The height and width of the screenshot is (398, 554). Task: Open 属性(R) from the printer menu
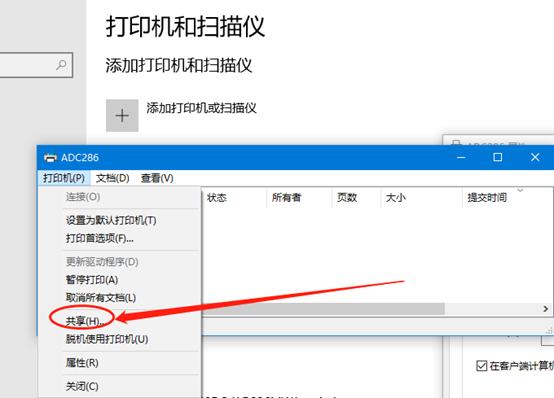tap(82, 363)
